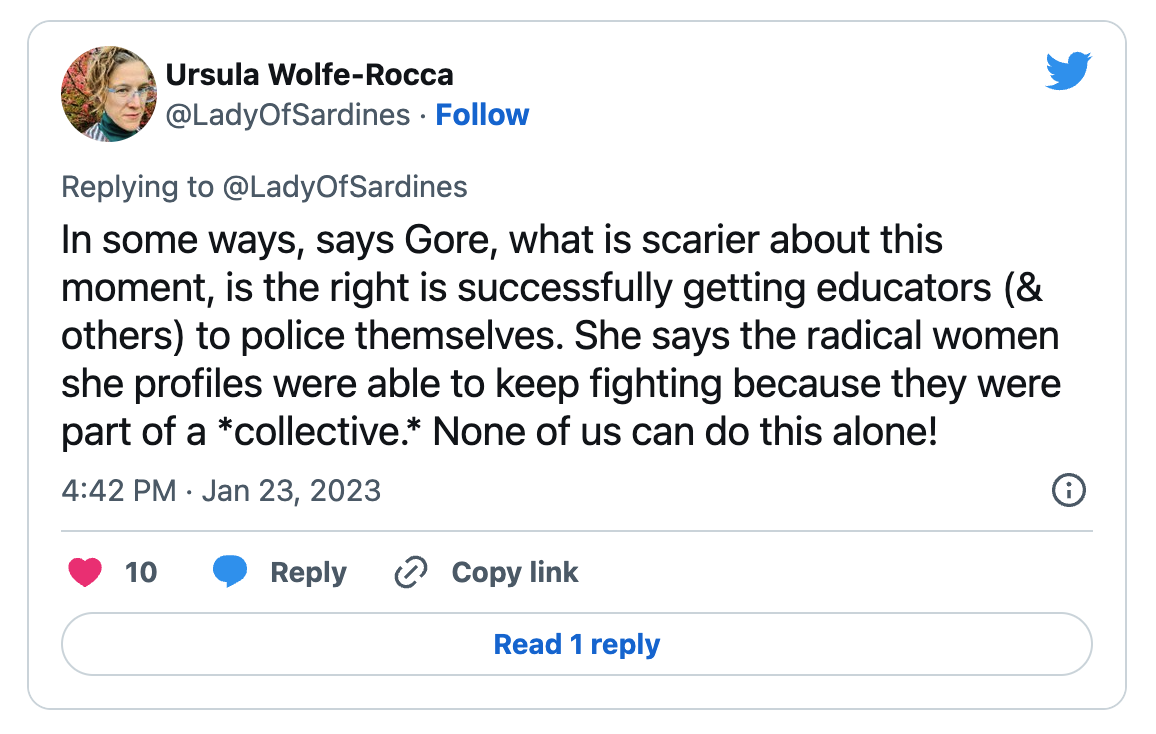Open the info circle icon

1069,490
